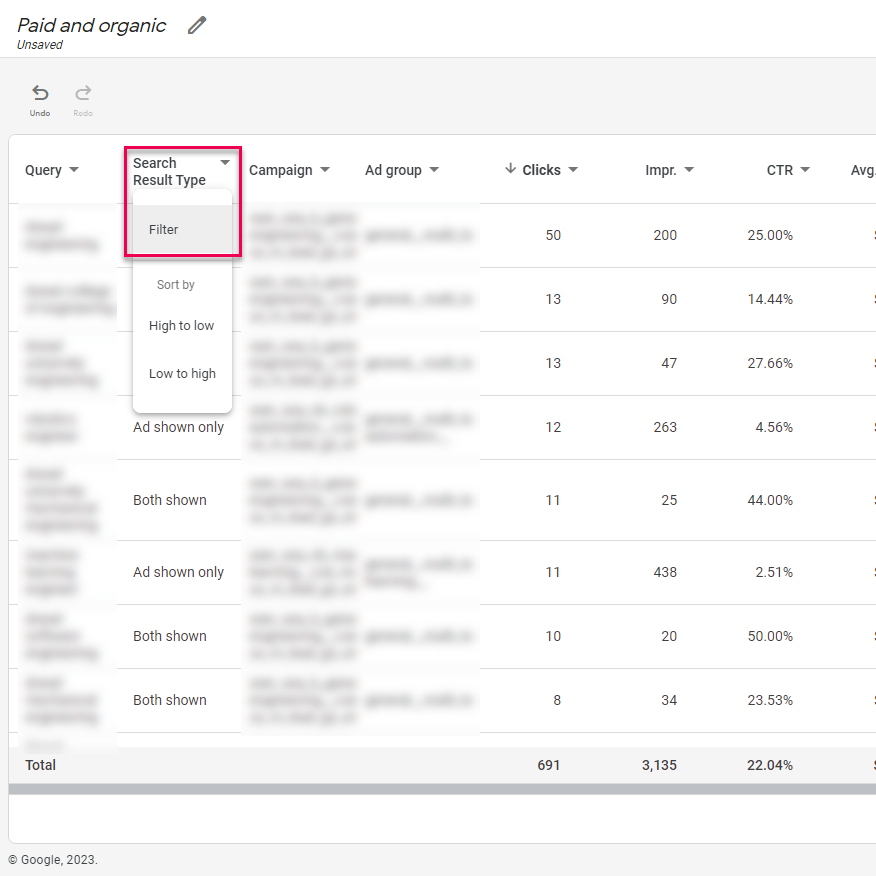Expand the Avg. column header dropdown

[866, 170]
